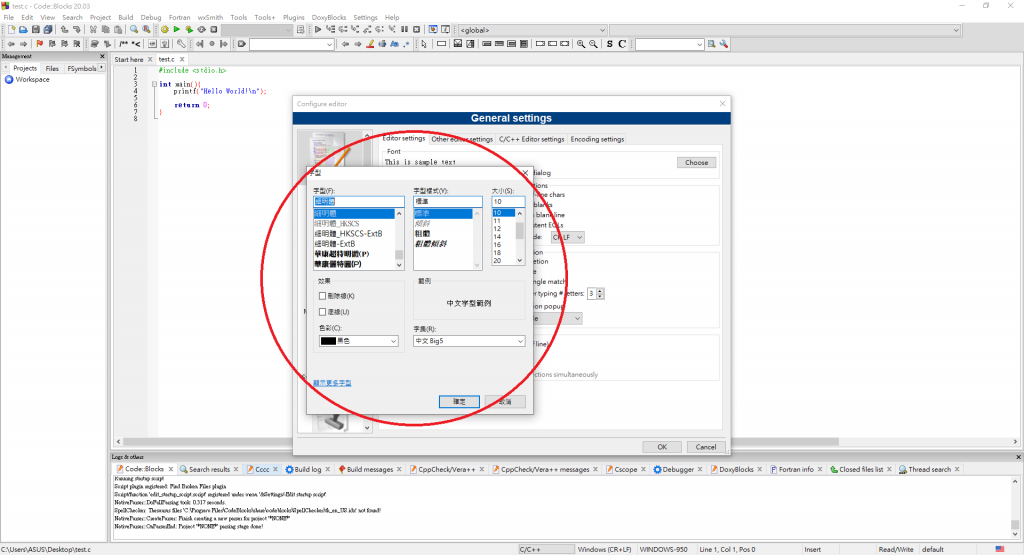Click the Replace toolbar icon
1024x555 pixels.
coord(146,29)
